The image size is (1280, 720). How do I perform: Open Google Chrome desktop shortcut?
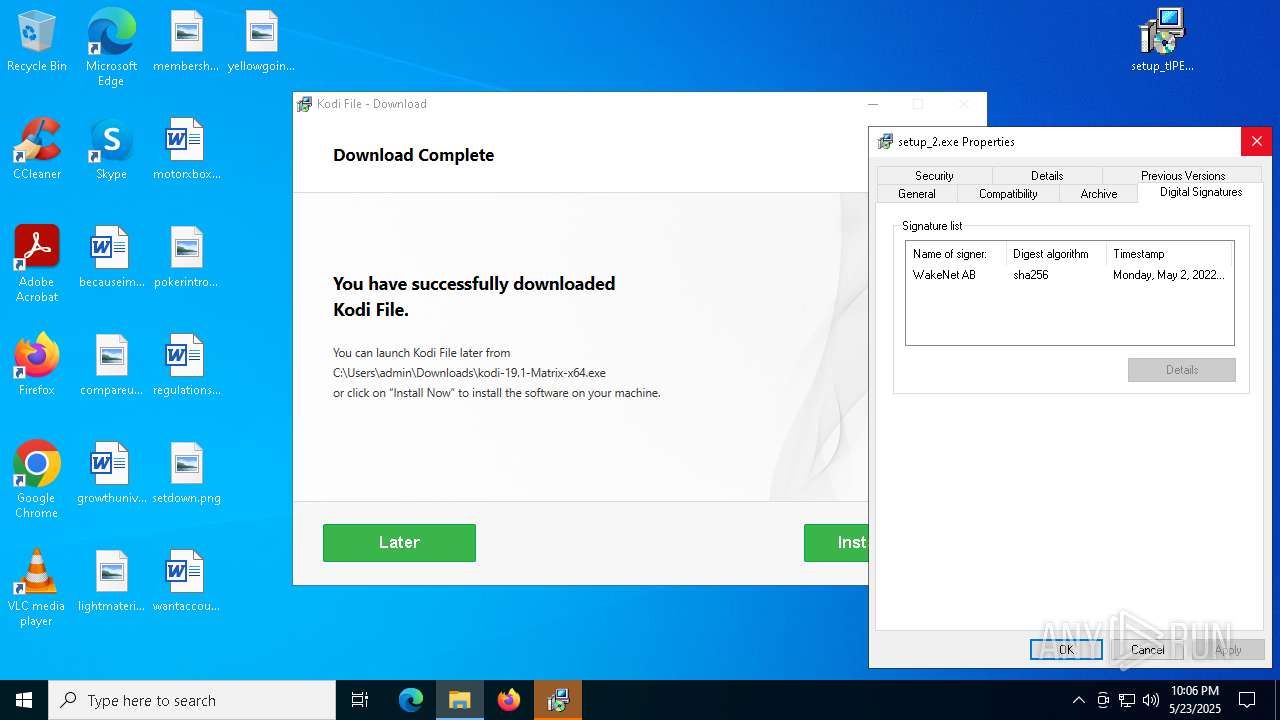pyautogui.click(x=37, y=480)
